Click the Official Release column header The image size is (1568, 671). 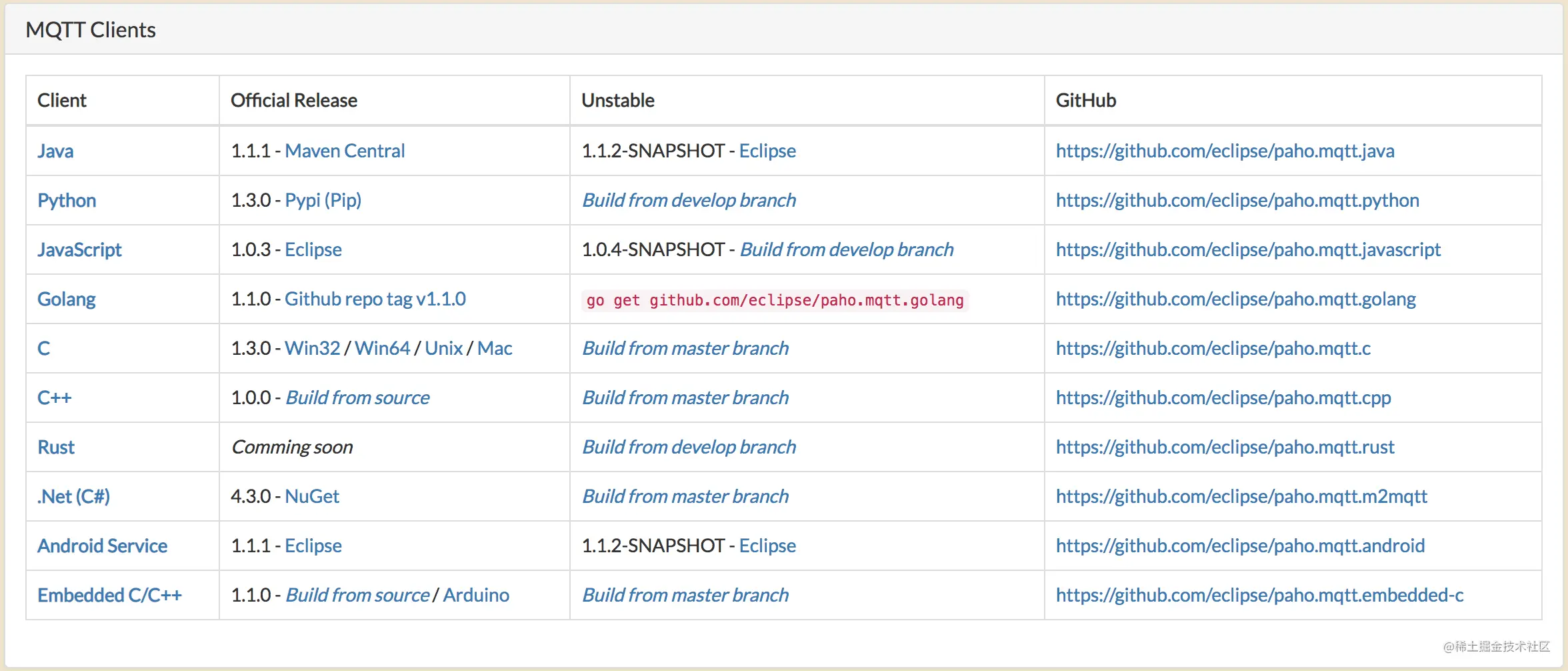coord(294,100)
